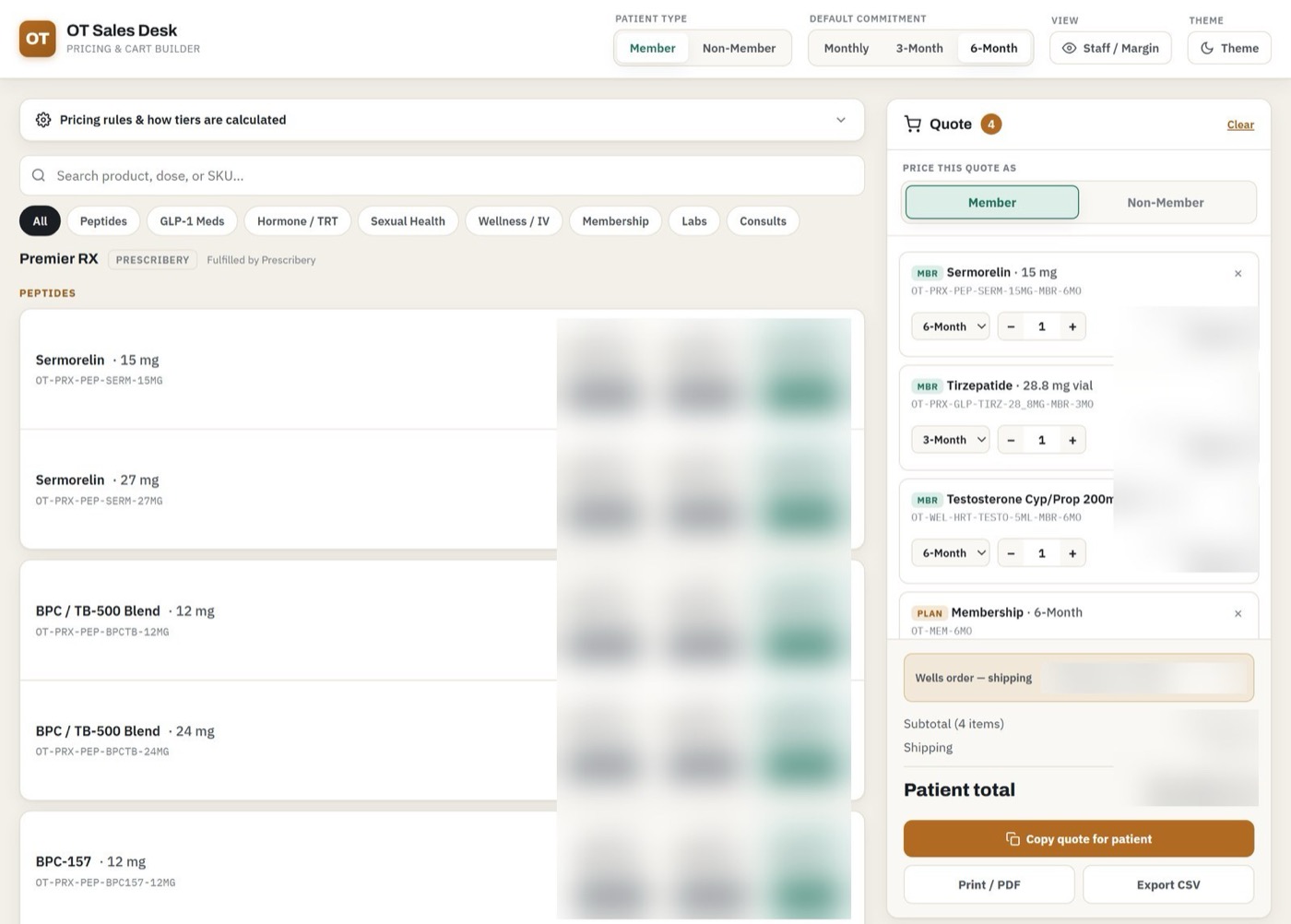Click the PRESCRIBERY badge

pos(152,260)
